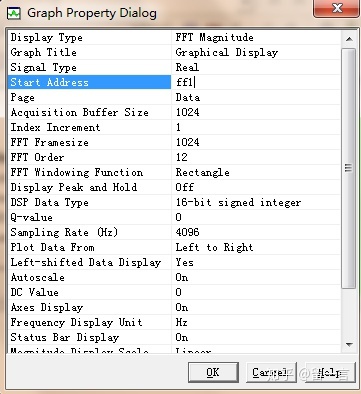361x394 pixels.
Task: Select the DC Value property label
Action: point(34,292)
